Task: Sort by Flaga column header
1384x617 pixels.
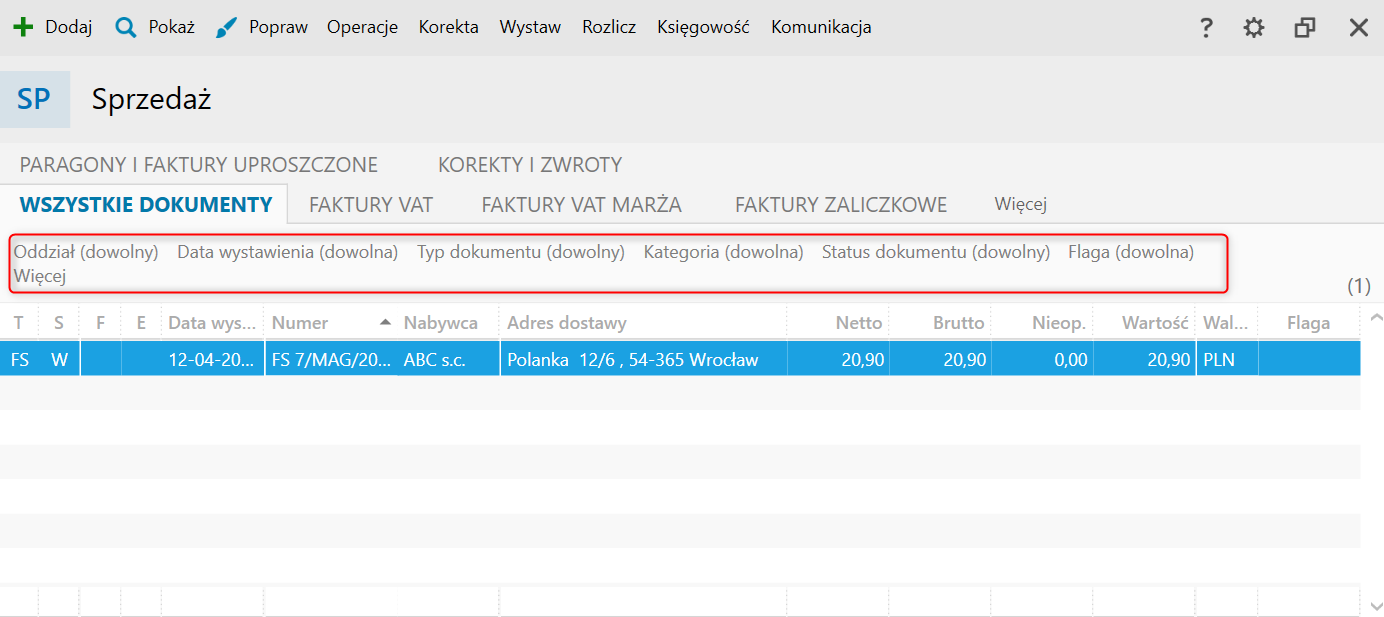Action: point(1308,323)
